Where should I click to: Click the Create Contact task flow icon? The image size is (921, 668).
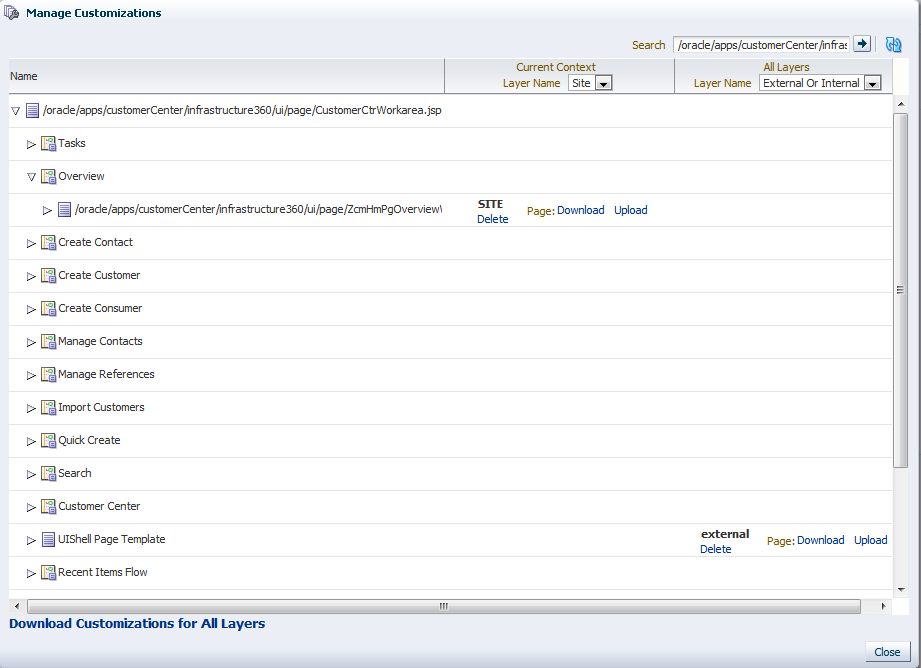pyautogui.click(x=48, y=242)
